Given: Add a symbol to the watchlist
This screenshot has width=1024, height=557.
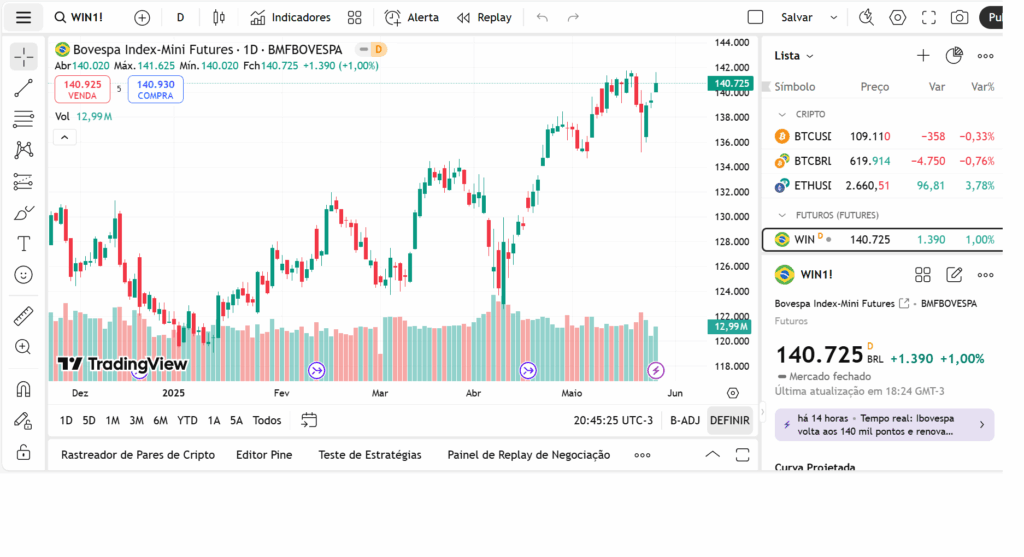Looking at the screenshot, I should click(923, 56).
